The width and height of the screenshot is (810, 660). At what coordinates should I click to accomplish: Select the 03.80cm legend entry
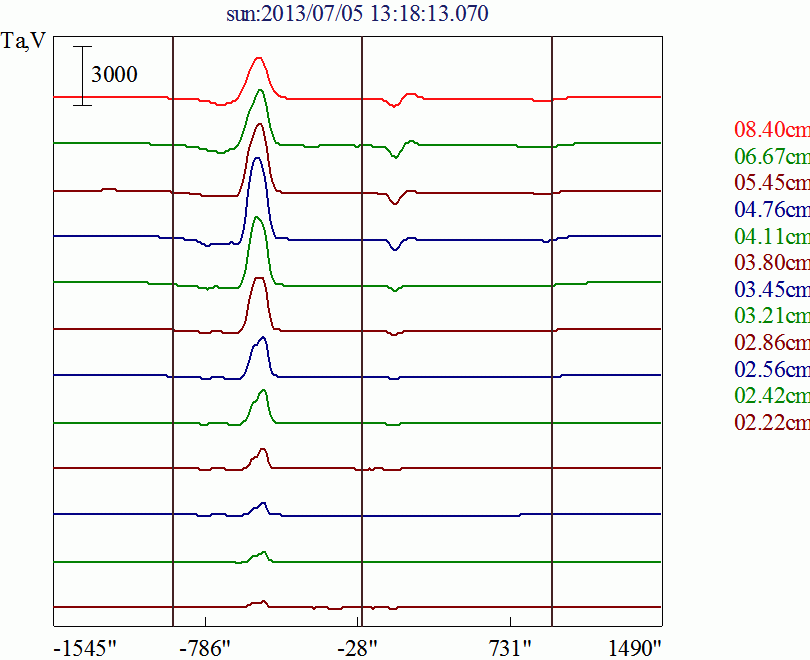point(772,262)
